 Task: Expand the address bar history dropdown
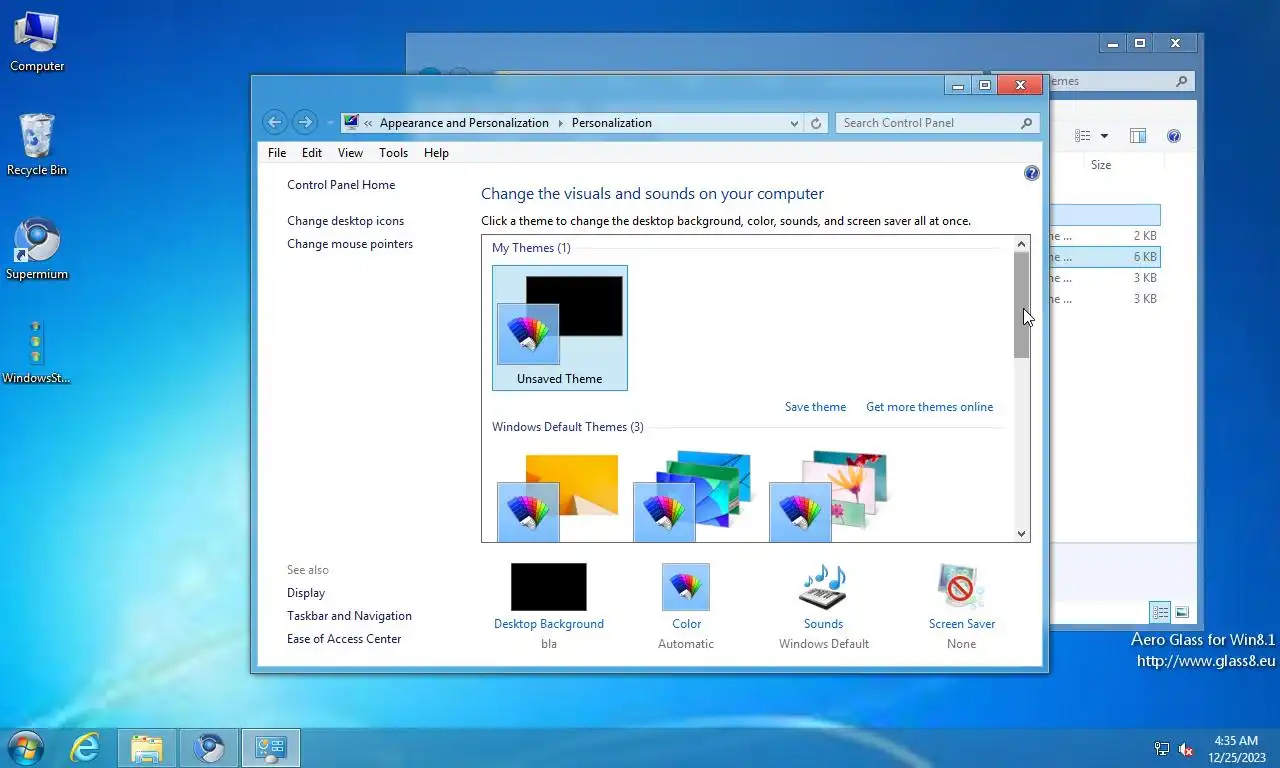794,123
